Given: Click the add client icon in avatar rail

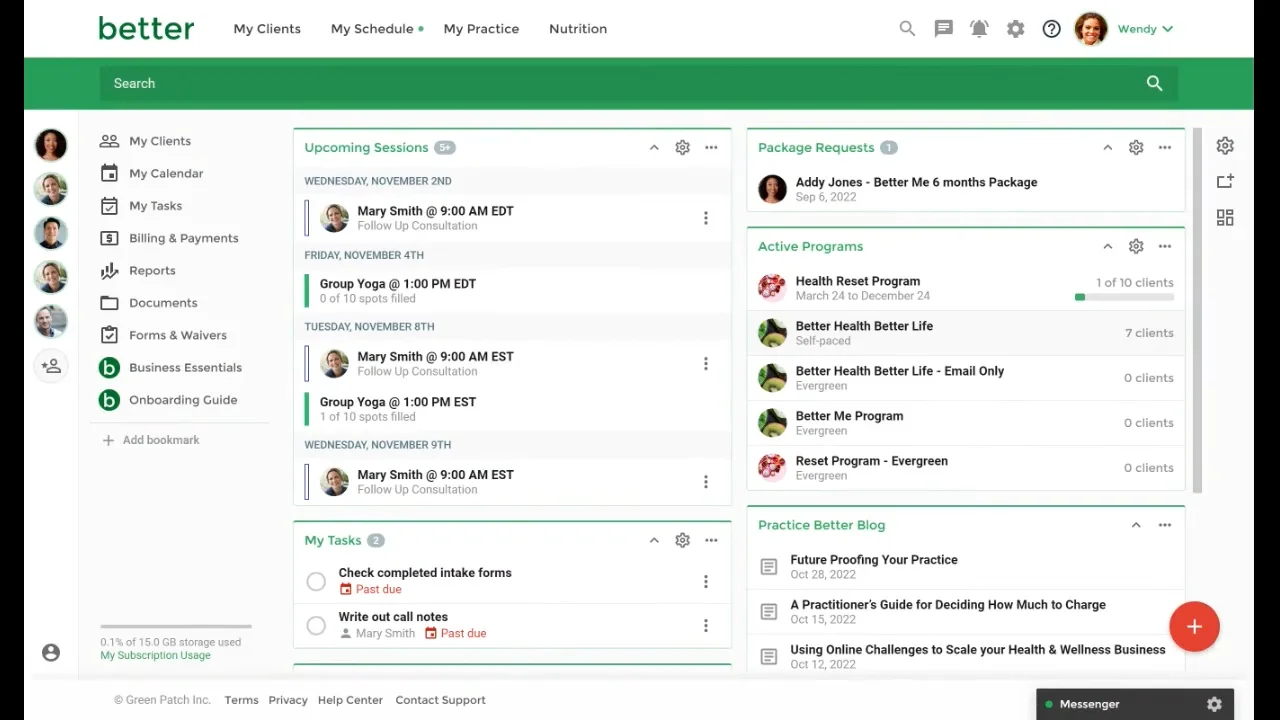Looking at the screenshot, I should [51, 366].
